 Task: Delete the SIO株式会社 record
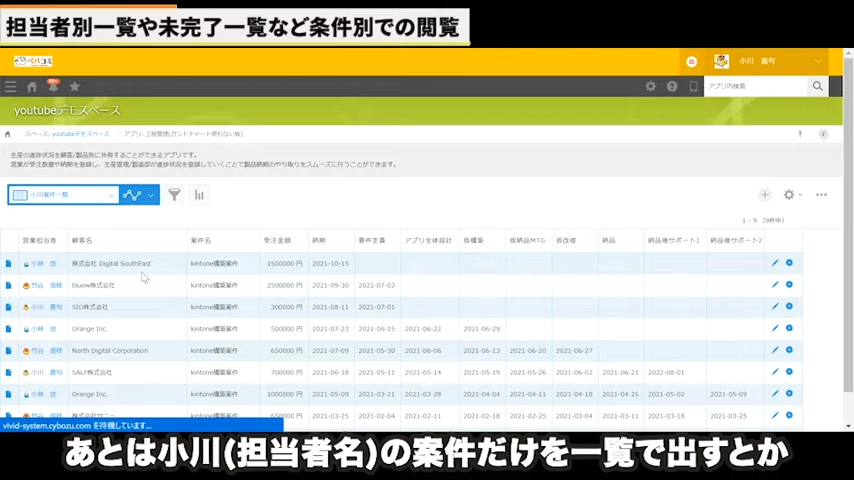tap(789, 306)
